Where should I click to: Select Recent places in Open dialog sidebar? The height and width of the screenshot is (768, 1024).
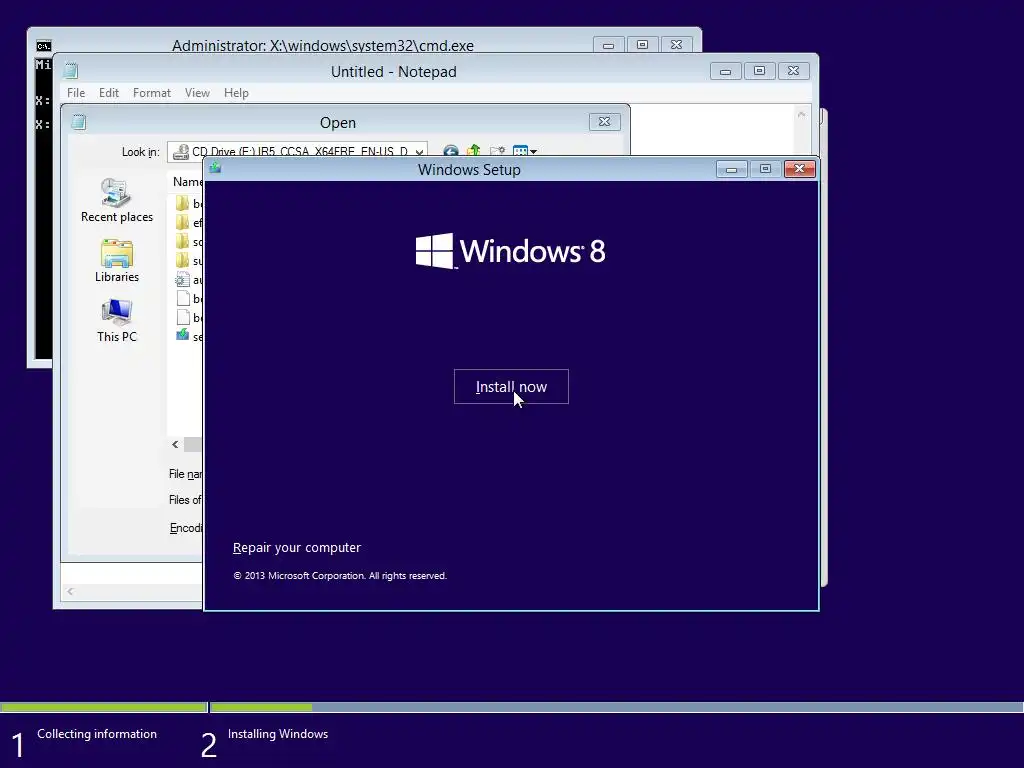(x=117, y=200)
